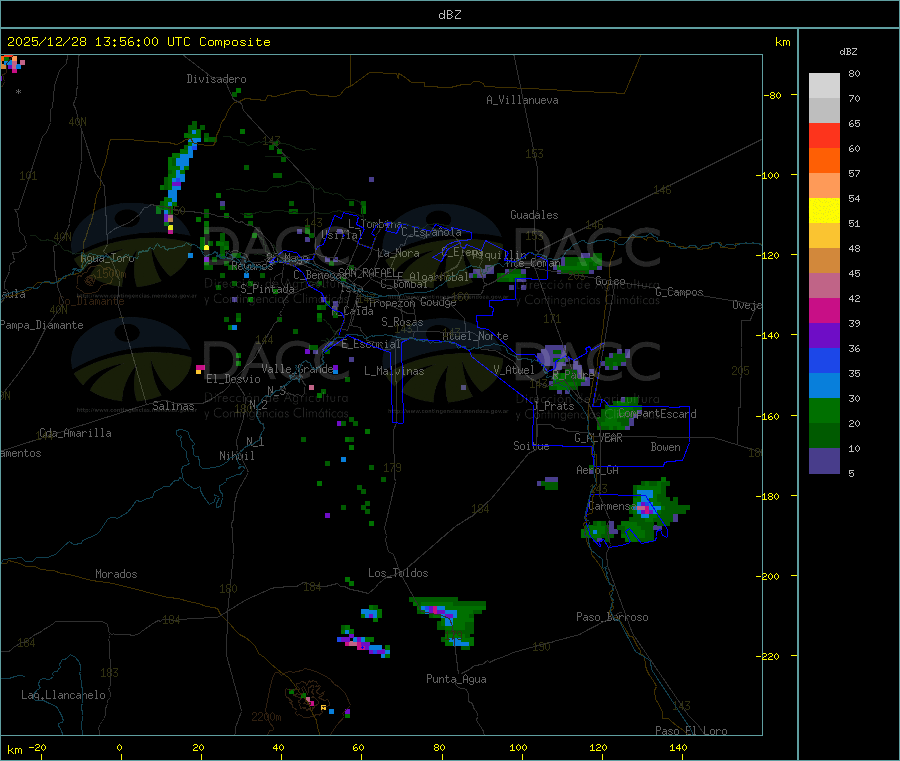
Task: Click the elongated blue radar echo near Divisadero
Action: pos(180,168)
